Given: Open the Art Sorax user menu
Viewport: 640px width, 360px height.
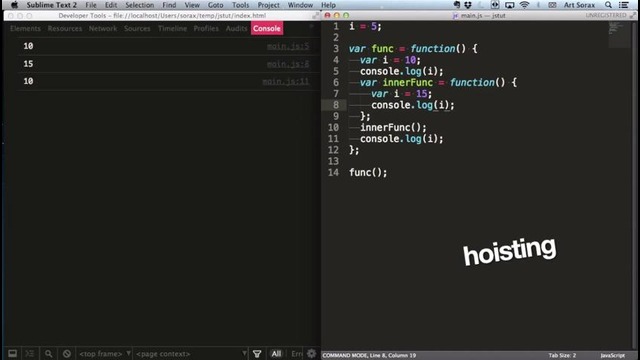Looking at the screenshot, I should pyautogui.click(x=579, y=5).
